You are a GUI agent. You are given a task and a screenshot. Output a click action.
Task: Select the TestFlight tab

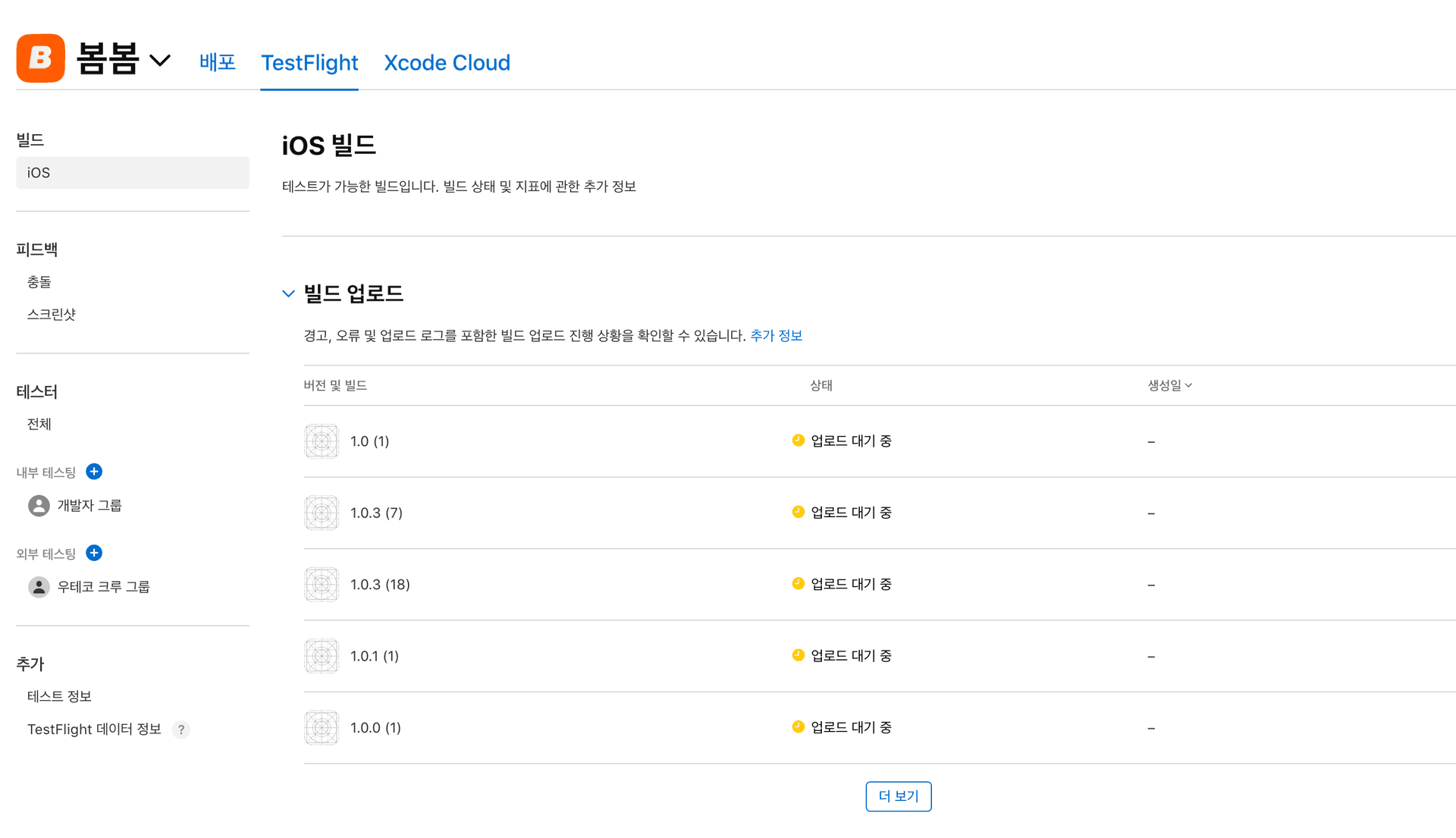pos(309,62)
